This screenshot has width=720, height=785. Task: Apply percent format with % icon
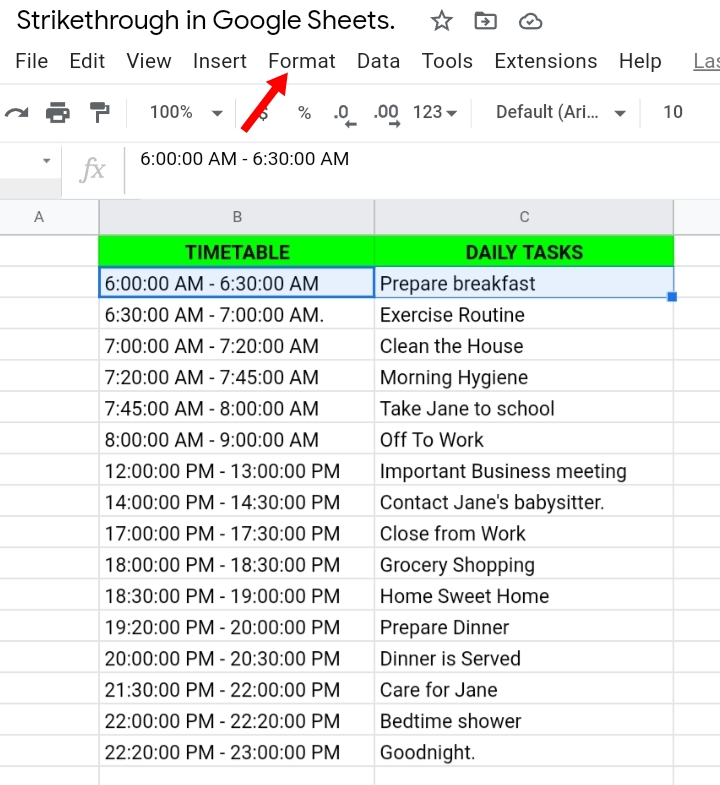tap(304, 112)
